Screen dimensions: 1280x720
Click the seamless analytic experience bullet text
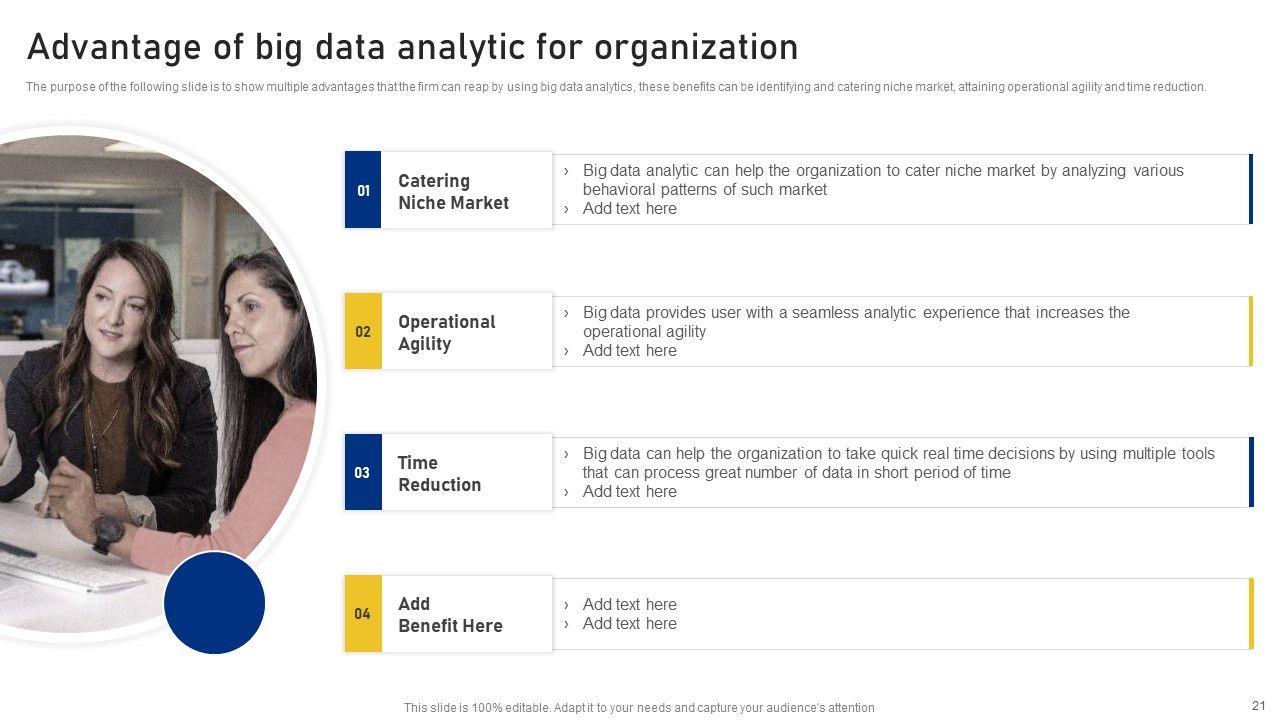pyautogui.click(x=855, y=322)
